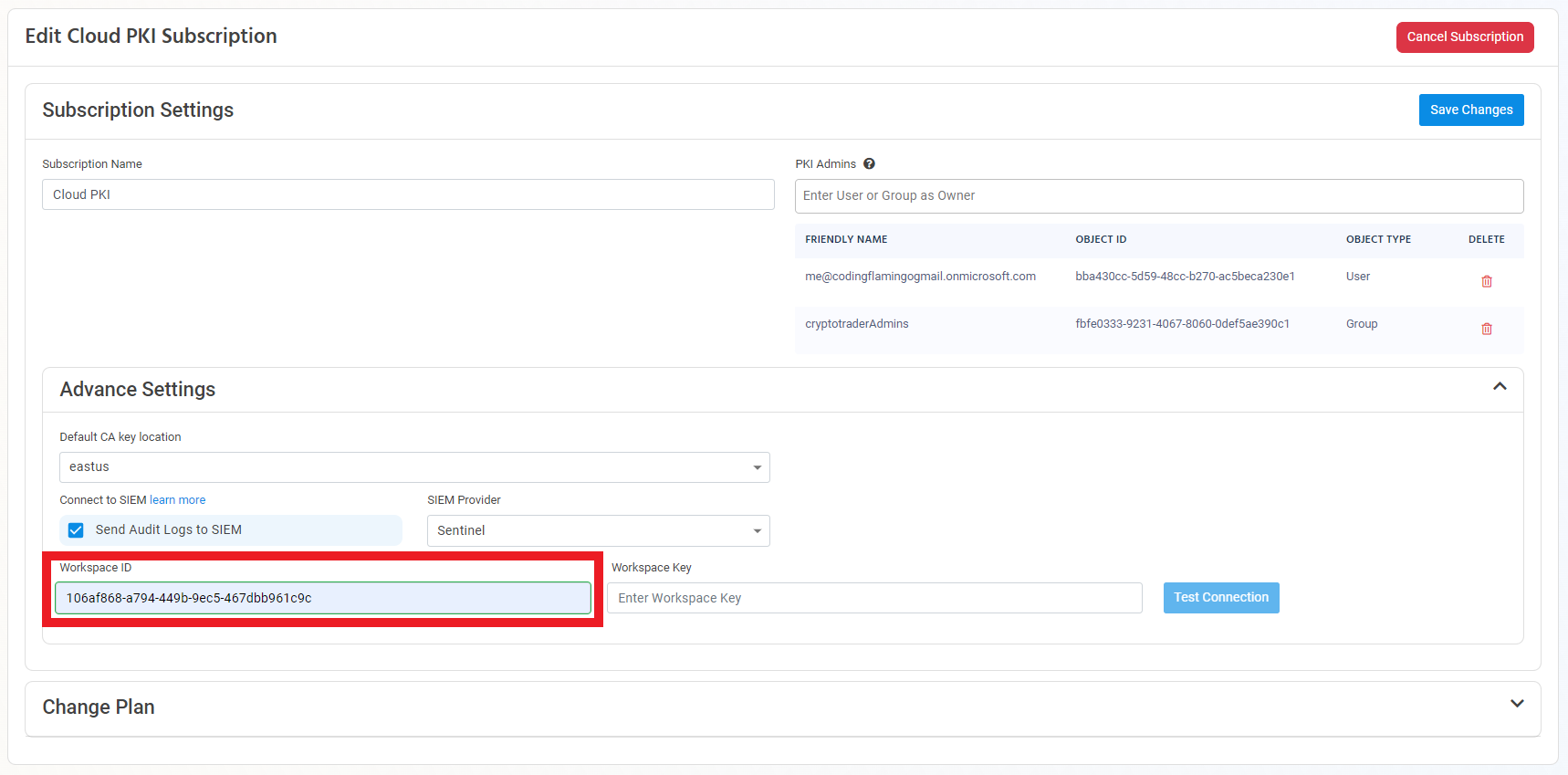Click the Subscription Settings heading
The width and height of the screenshot is (1568, 775).
(138, 110)
